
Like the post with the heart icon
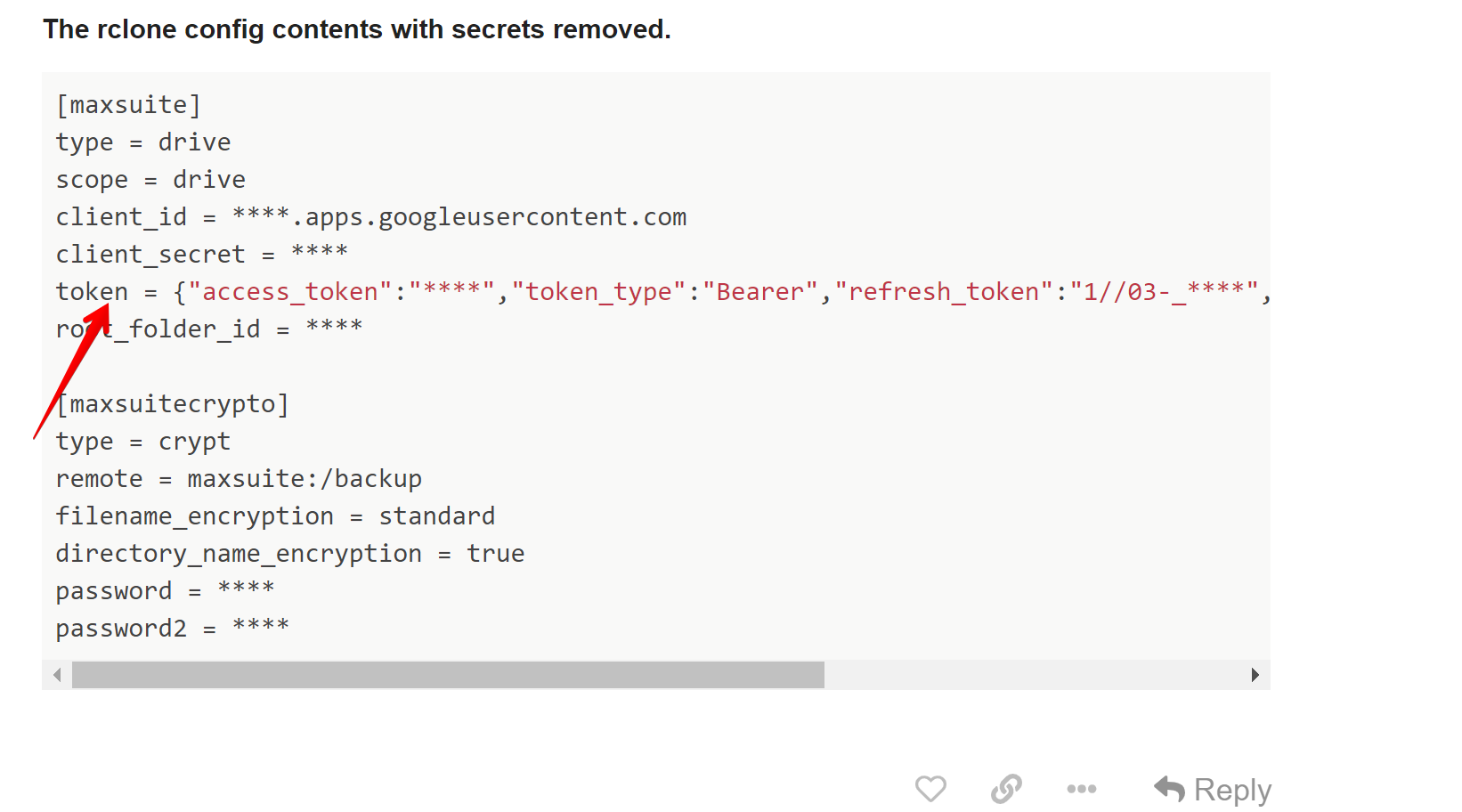[x=930, y=789]
